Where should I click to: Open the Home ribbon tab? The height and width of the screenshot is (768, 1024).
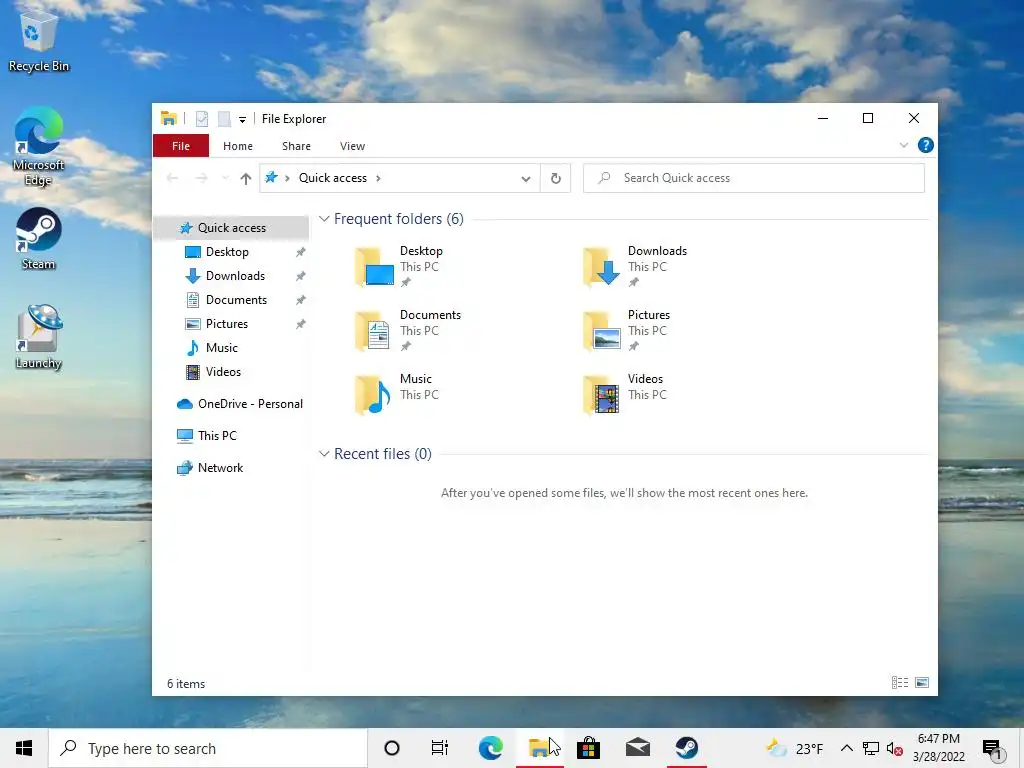pos(238,146)
